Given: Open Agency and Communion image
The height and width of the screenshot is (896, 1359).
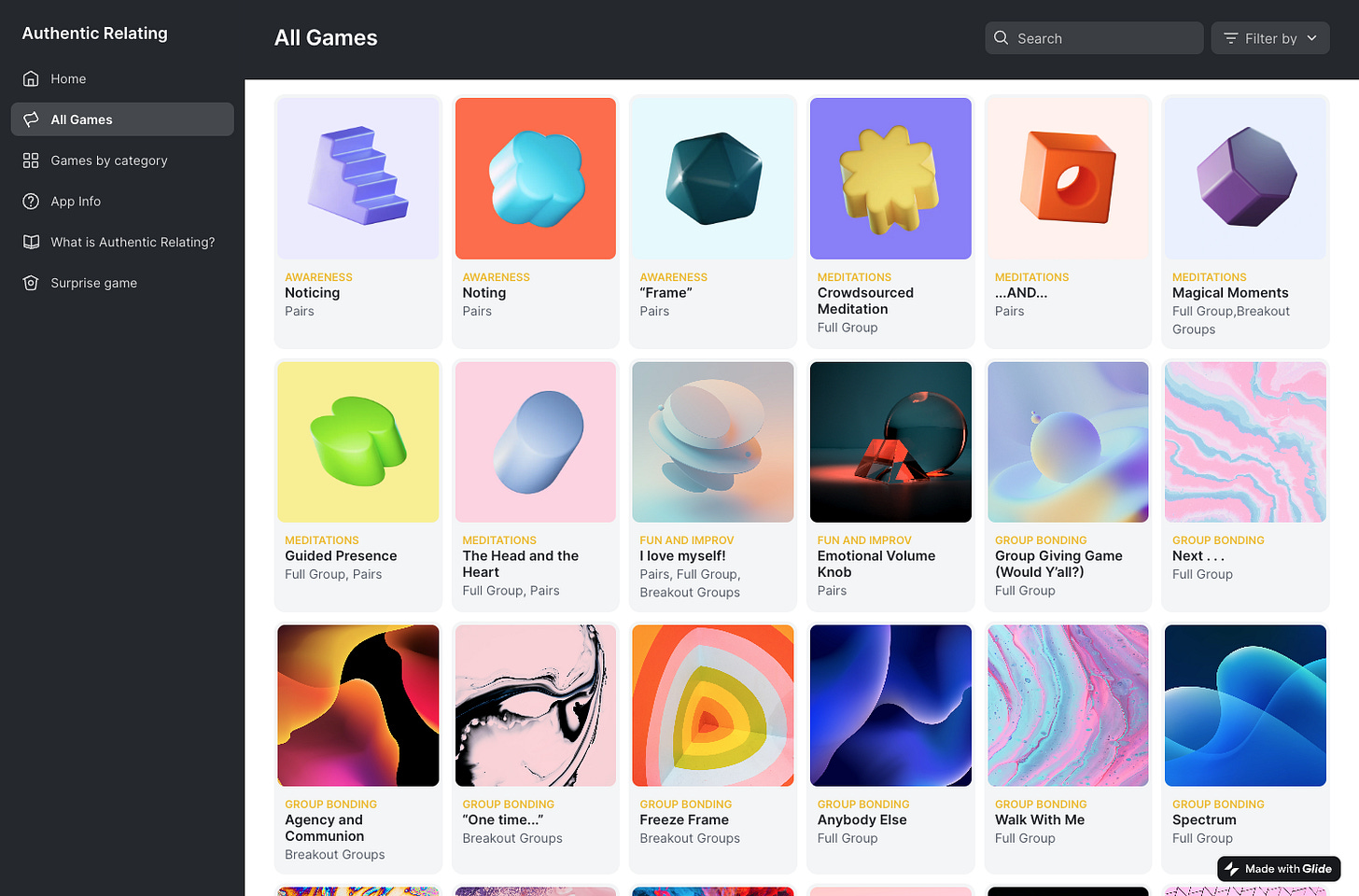Looking at the screenshot, I should point(358,706).
